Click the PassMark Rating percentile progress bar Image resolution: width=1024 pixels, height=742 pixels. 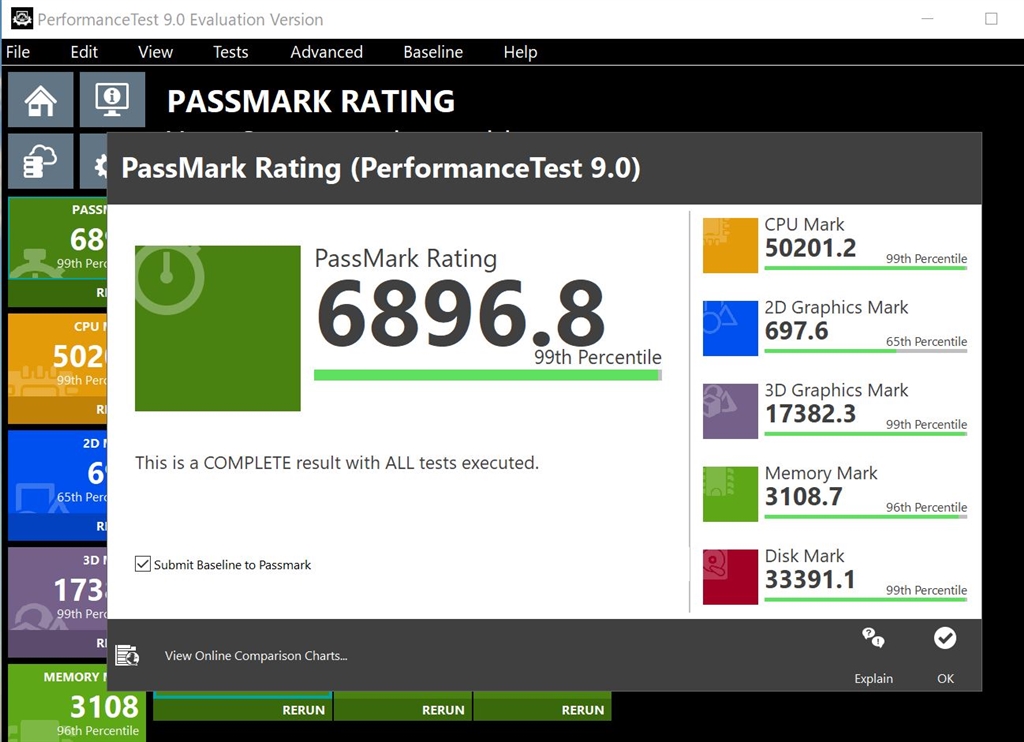[x=488, y=375]
